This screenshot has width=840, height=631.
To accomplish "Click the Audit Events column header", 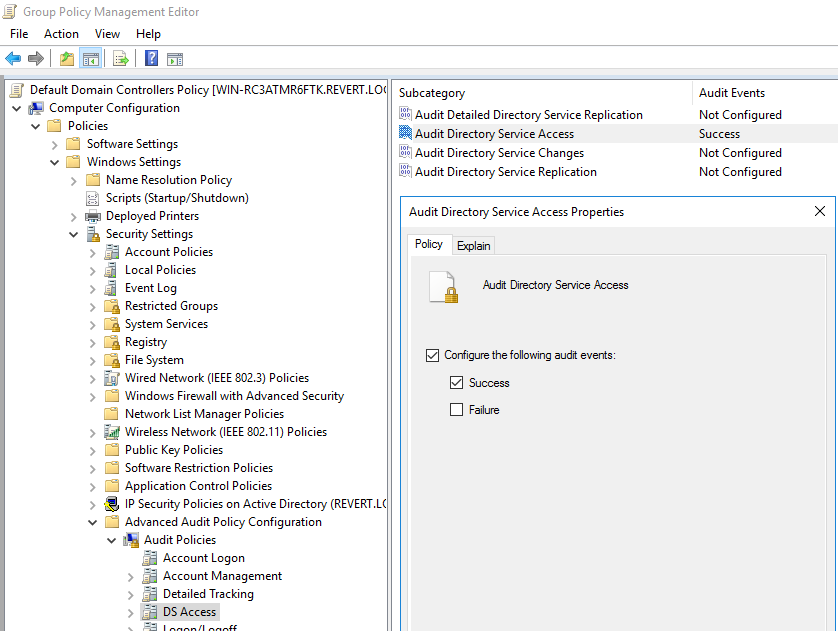I will [x=732, y=93].
